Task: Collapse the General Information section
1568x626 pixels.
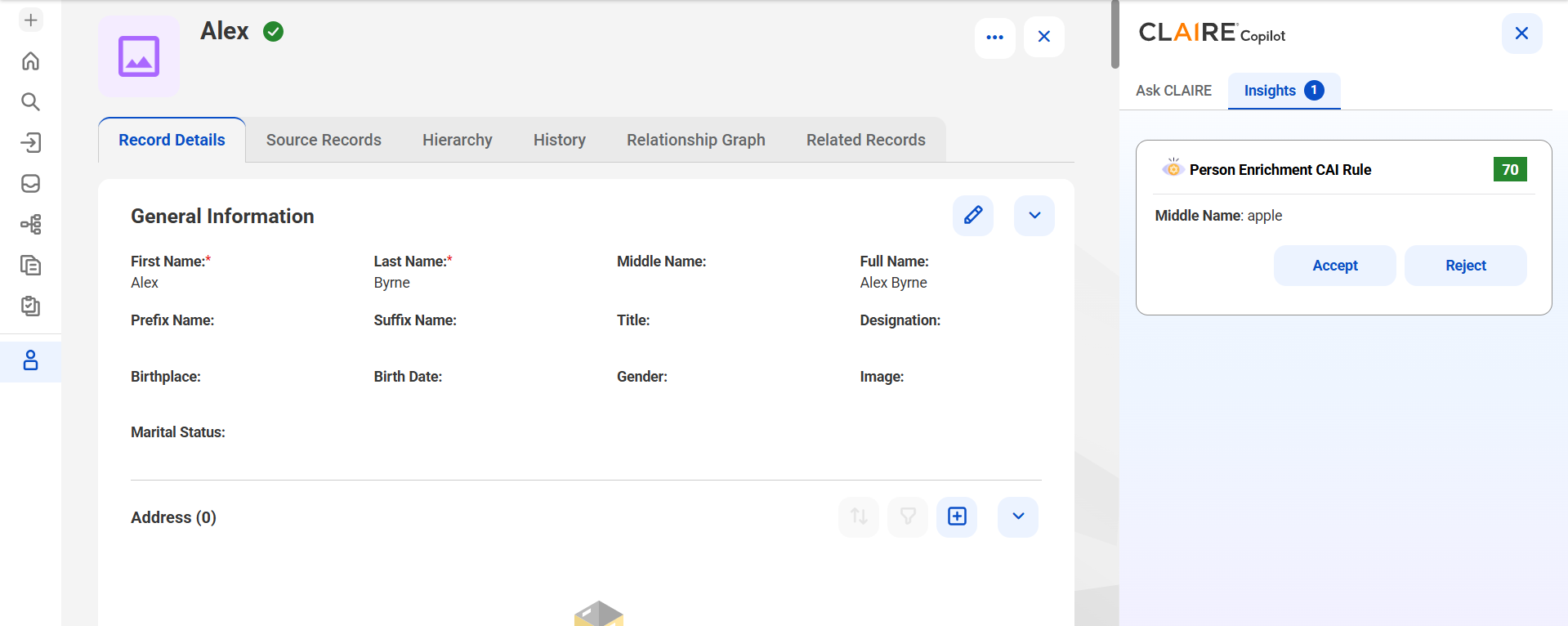Action: coord(1034,216)
